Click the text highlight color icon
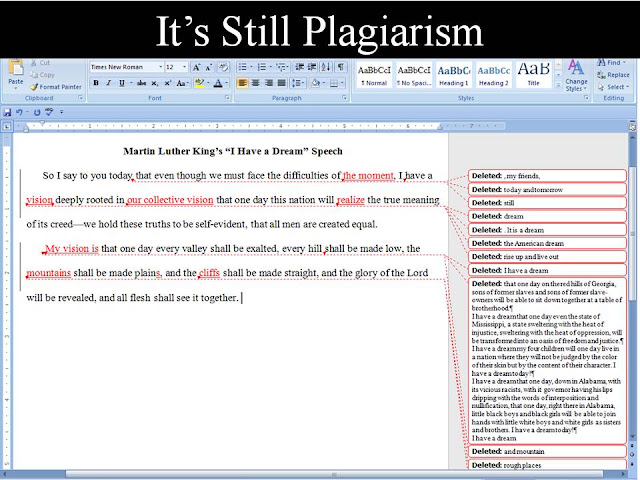Viewport: 640px width, 480px height. [199, 83]
